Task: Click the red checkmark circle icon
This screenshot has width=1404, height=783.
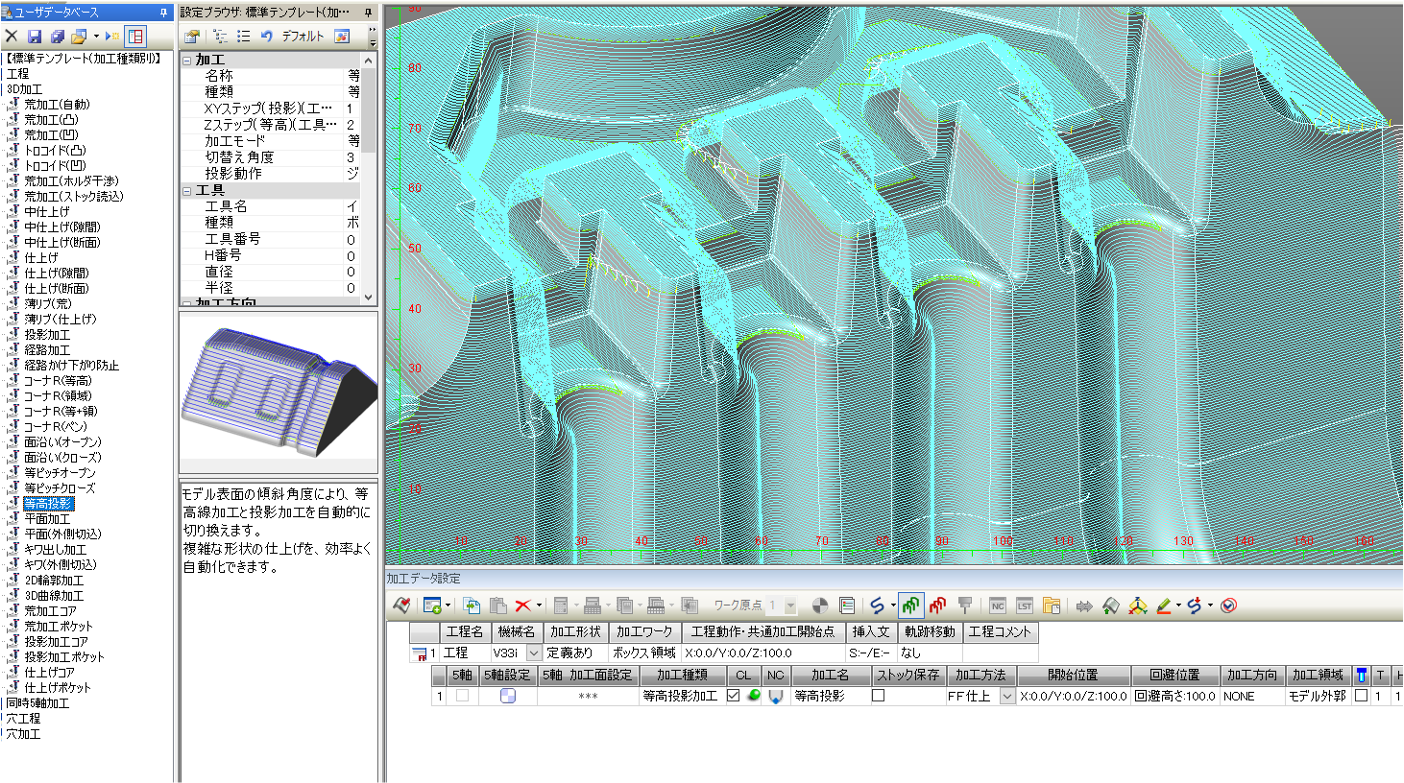Action: tap(1230, 605)
